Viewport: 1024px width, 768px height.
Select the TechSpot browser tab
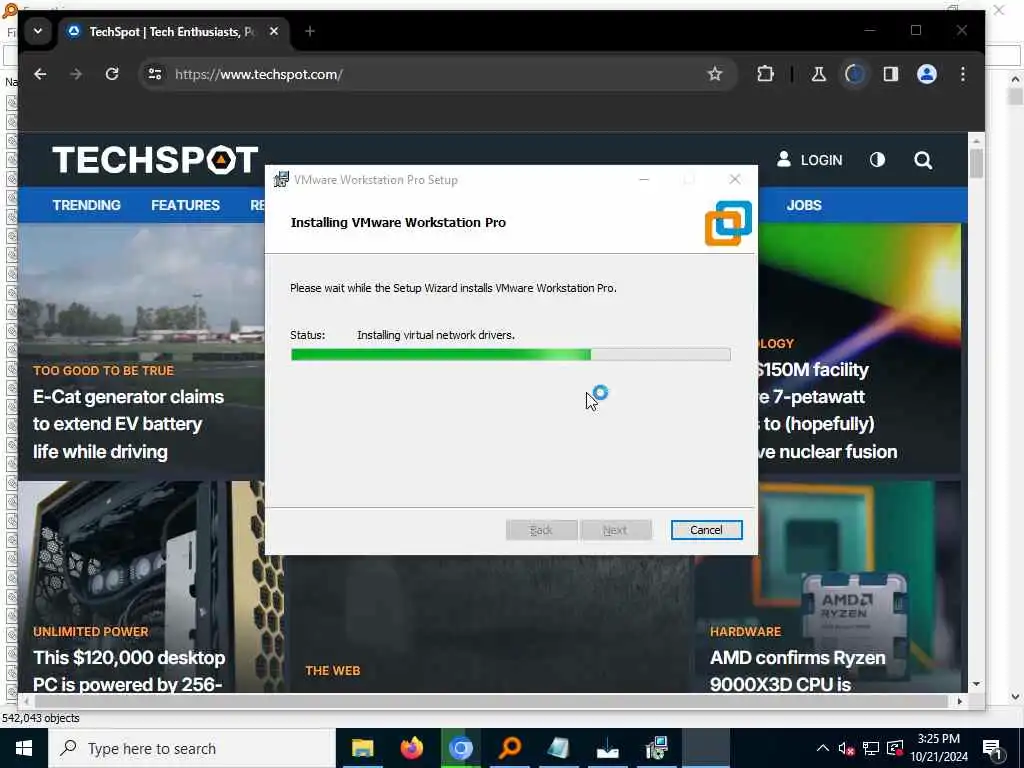click(x=173, y=31)
